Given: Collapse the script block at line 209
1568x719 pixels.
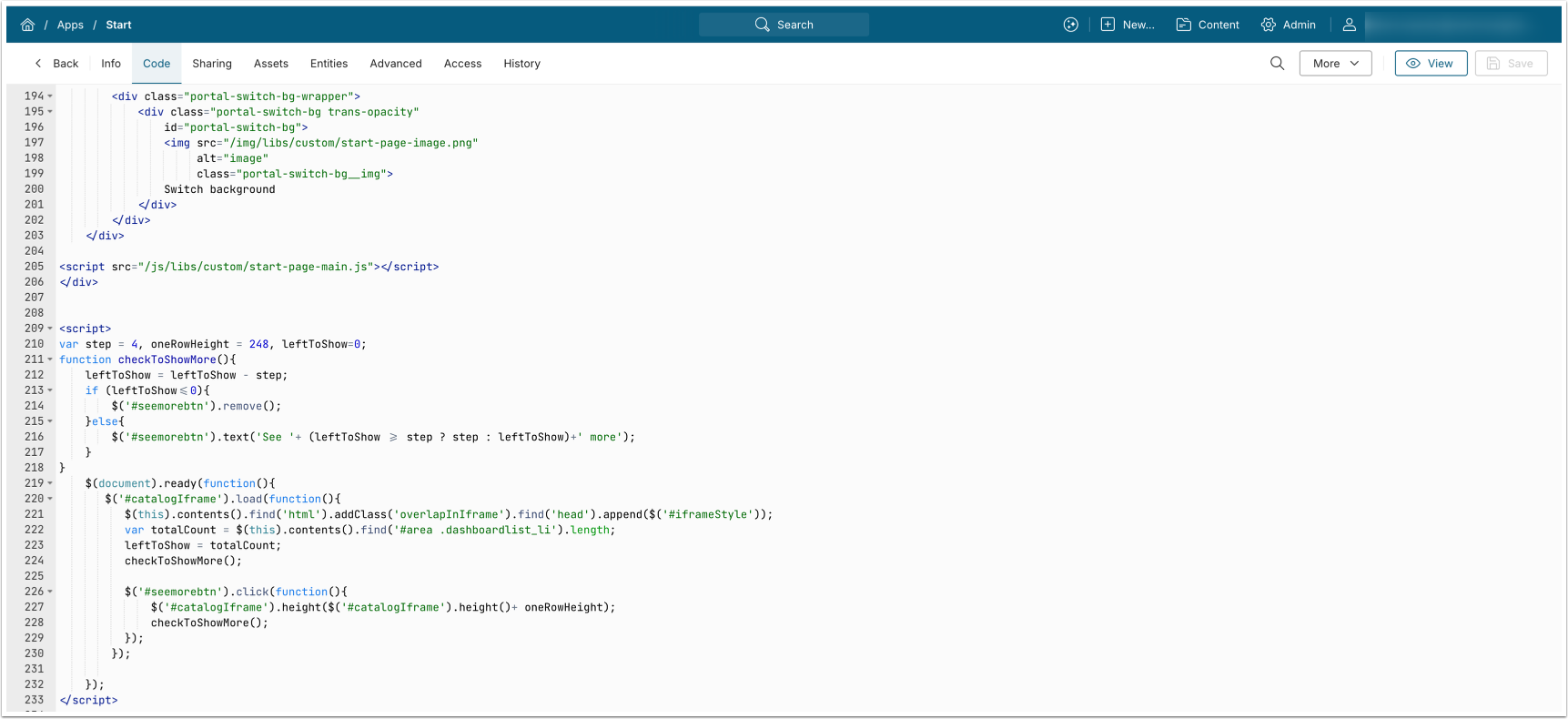Looking at the screenshot, I should (x=50, y=329).
